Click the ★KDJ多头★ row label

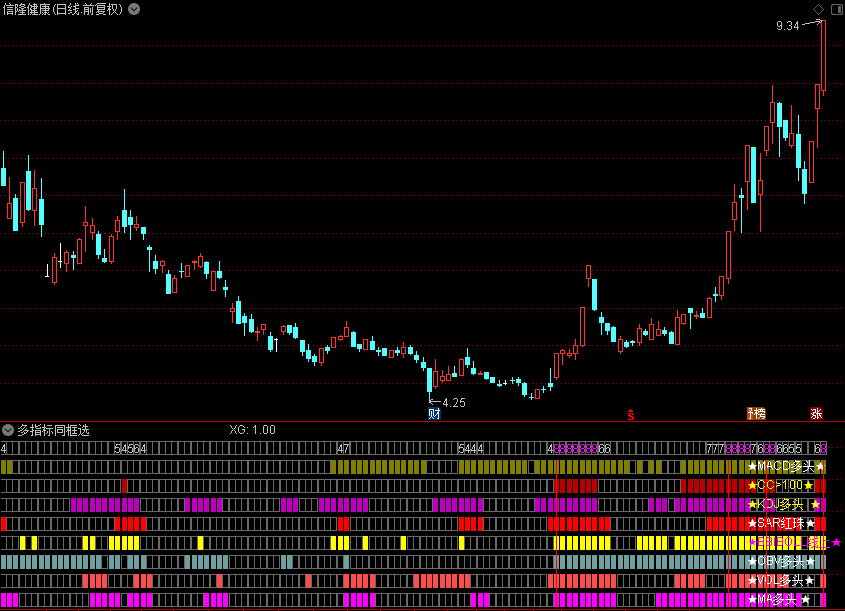(x=784, y=505)
